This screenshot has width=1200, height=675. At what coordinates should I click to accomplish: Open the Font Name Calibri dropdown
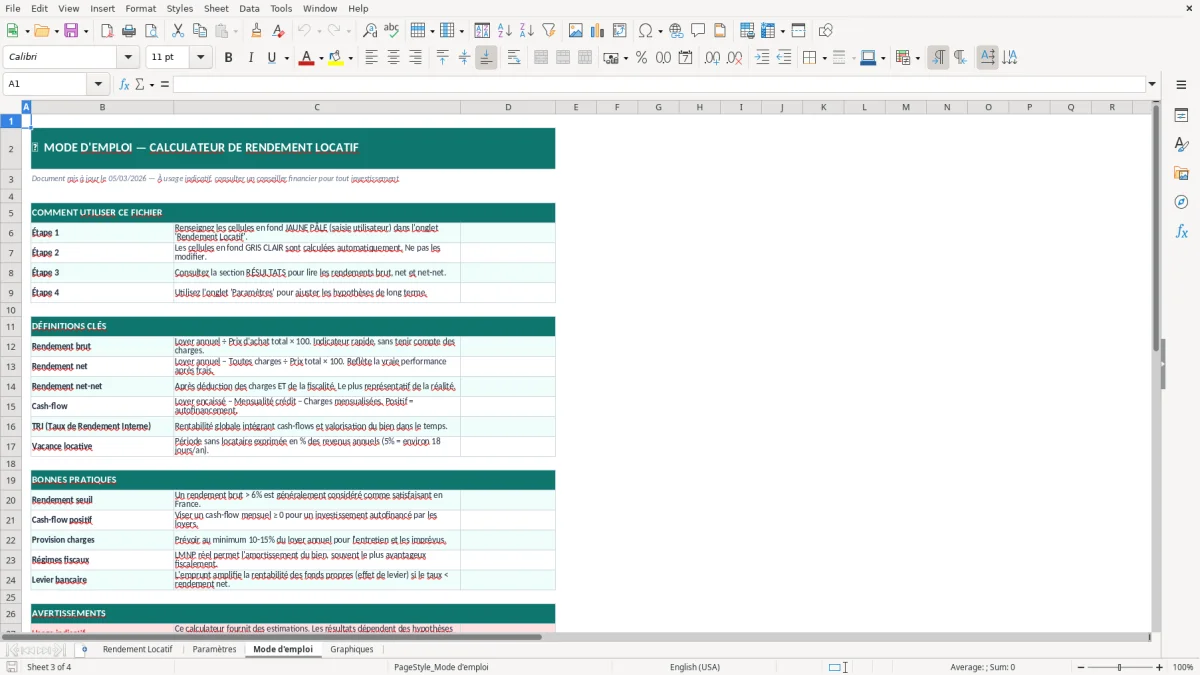click(128, 58)
